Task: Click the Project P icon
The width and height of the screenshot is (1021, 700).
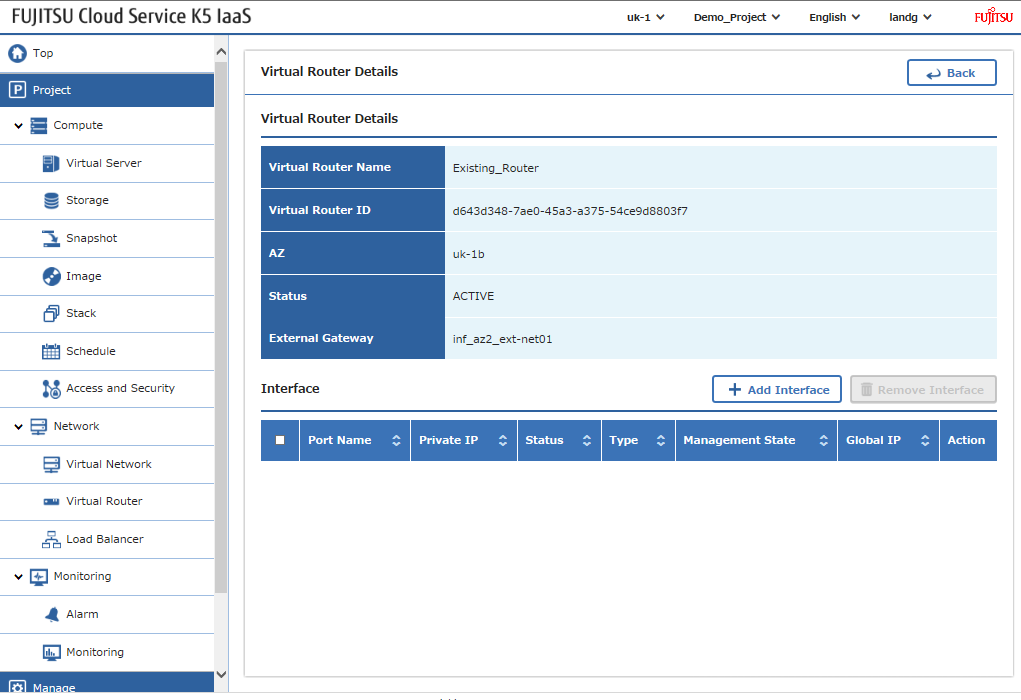Action: [x=17, y=90]
